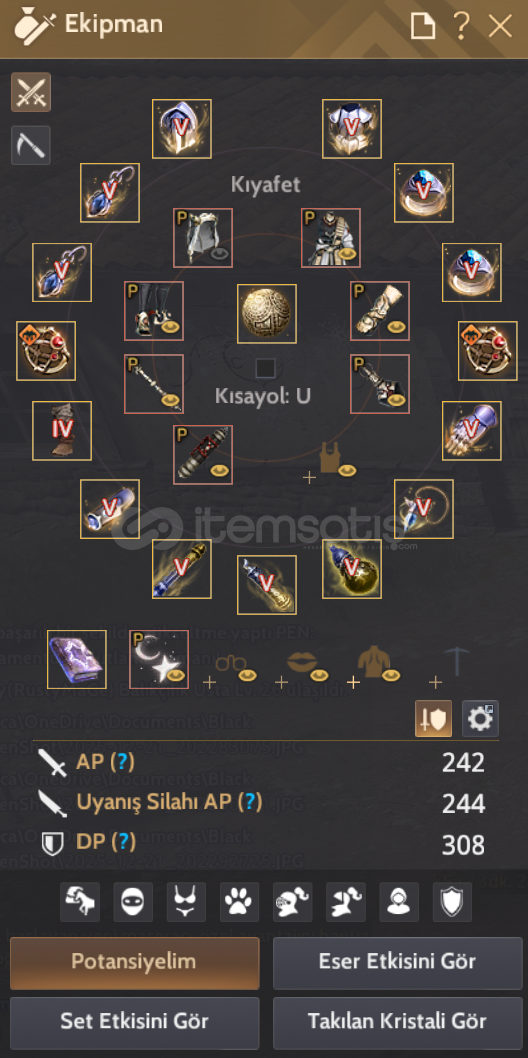Click the gloves equipment slot

point(472,431)
